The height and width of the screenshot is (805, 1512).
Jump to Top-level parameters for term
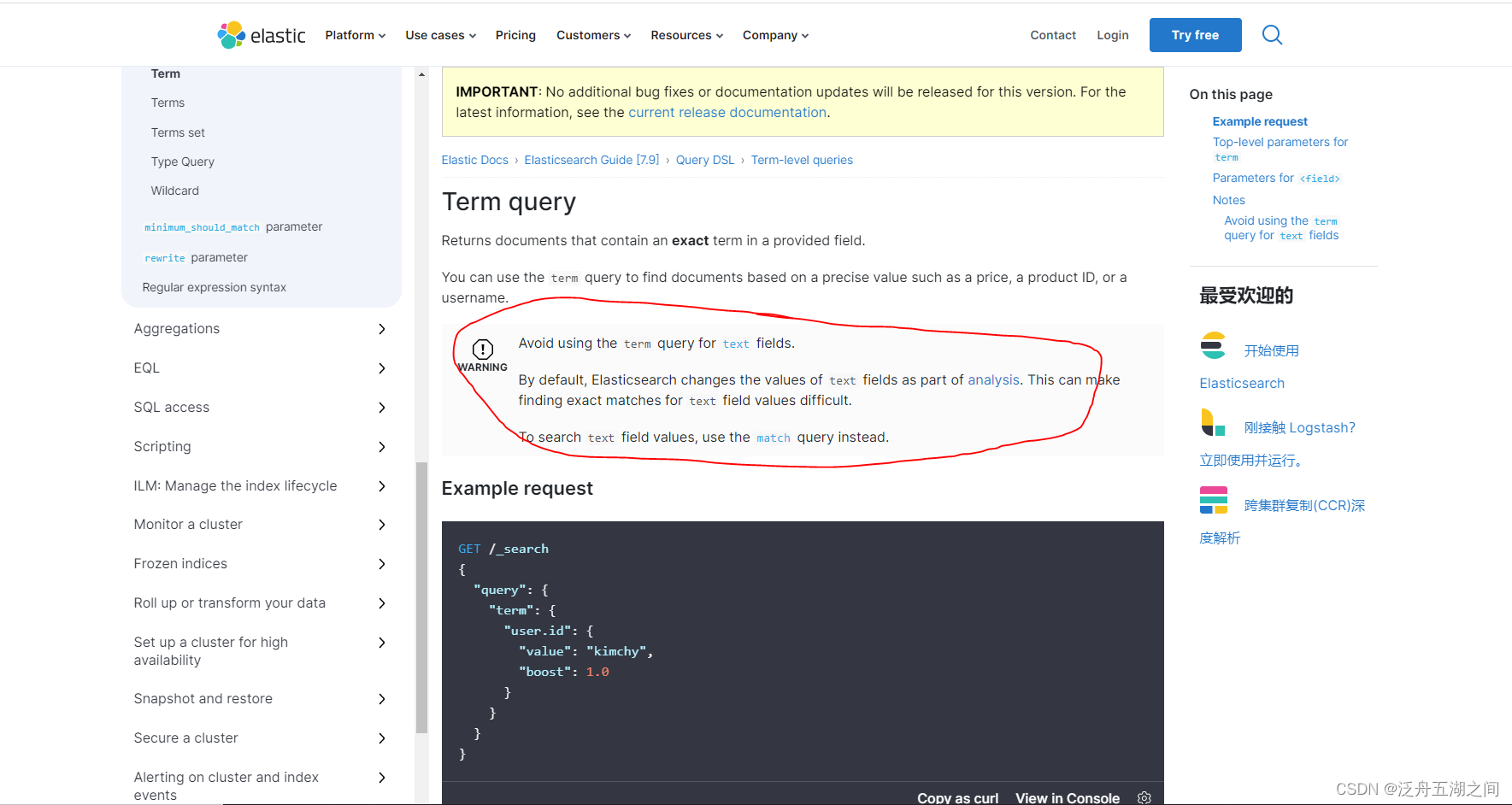coord(1280,149)
